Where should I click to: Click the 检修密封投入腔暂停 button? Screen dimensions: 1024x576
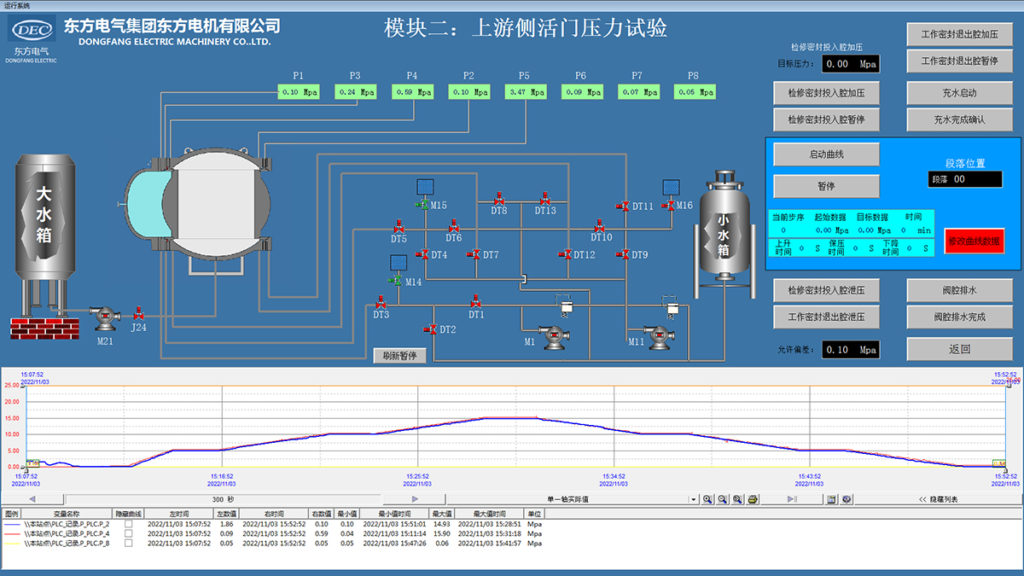point(826,120)
